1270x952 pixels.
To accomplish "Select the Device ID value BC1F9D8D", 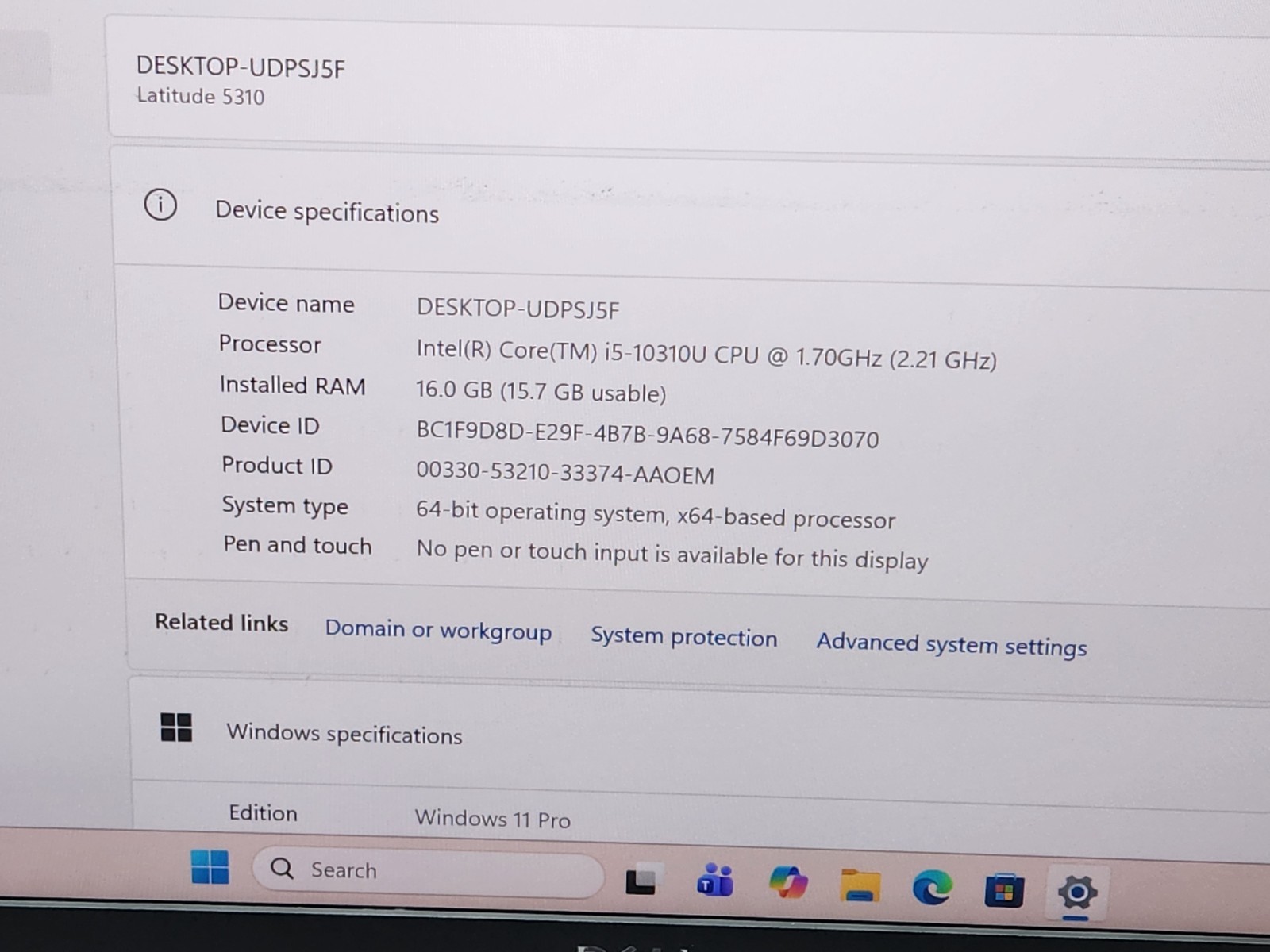I will (x=648, y=434).
